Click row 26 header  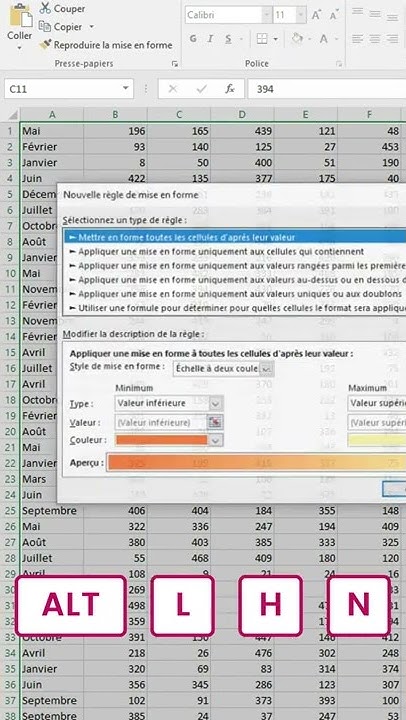pos(10,526)
